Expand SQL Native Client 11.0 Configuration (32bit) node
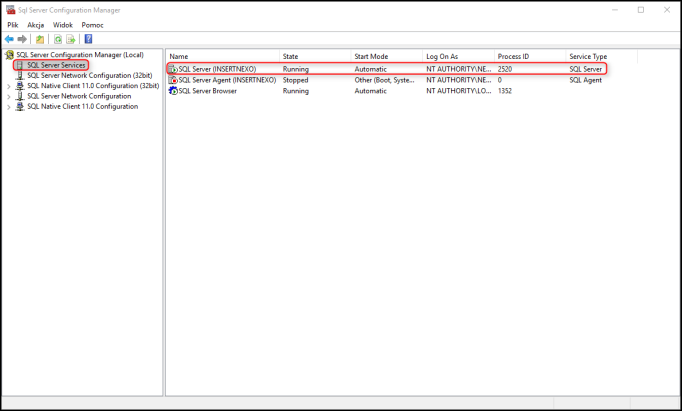The height and width of the screenshot is (411, 682). click(x=9, y=87)
